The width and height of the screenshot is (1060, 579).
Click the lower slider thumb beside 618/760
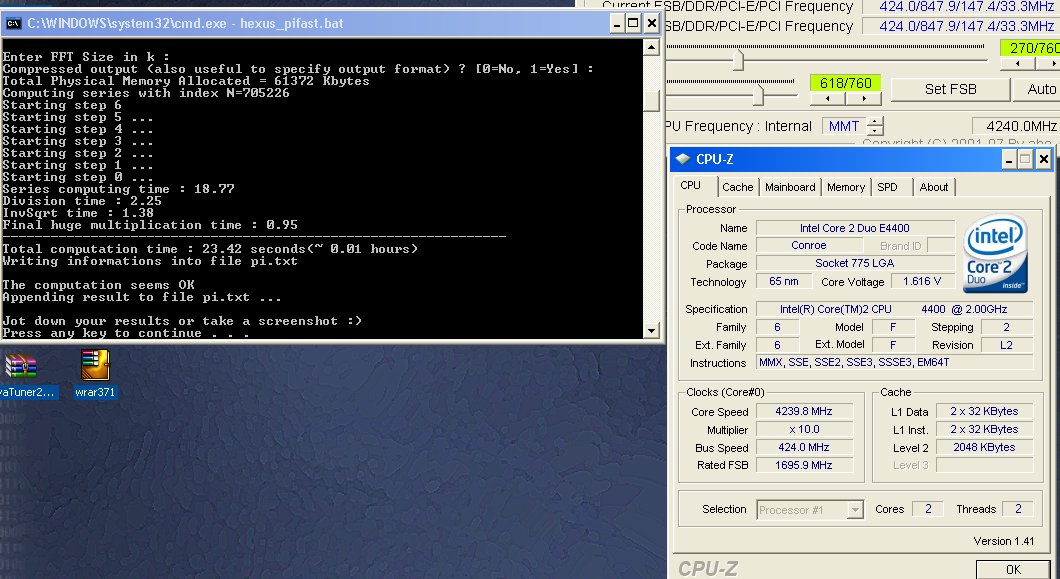[x=758, y=95]
